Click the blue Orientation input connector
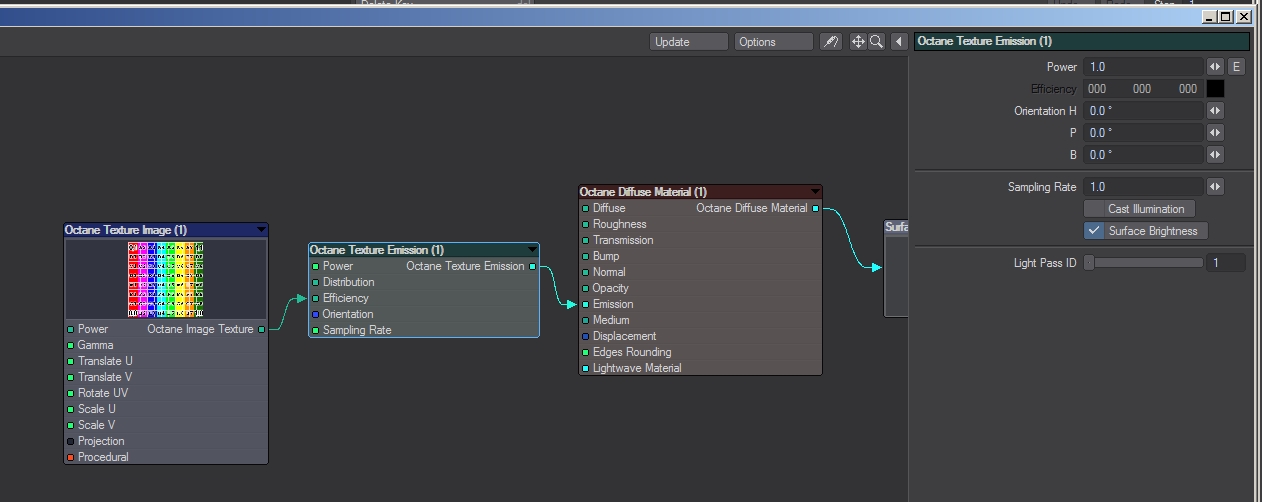1262x502 pixels. tap(316, 314)
